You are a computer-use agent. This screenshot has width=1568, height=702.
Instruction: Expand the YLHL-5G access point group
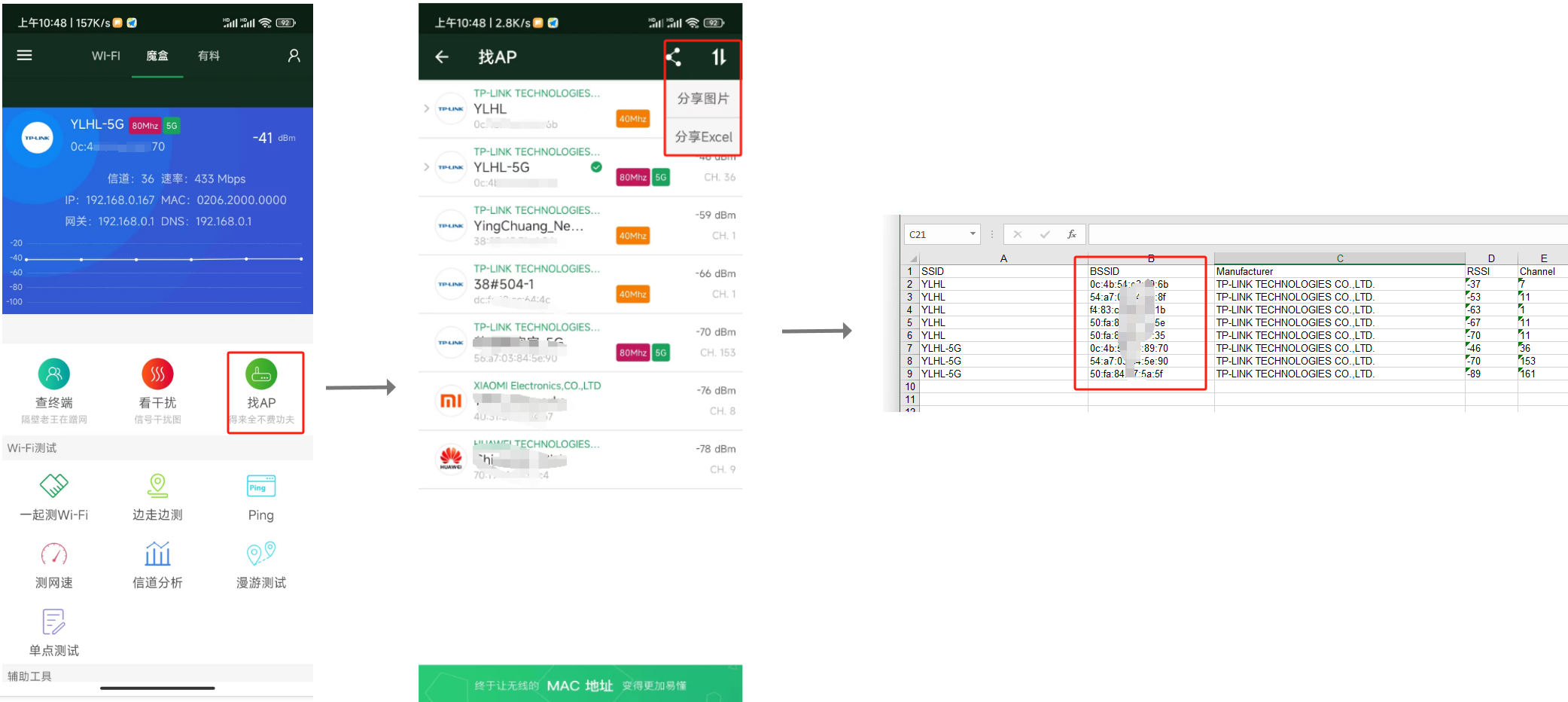click(x=426, y=167)
